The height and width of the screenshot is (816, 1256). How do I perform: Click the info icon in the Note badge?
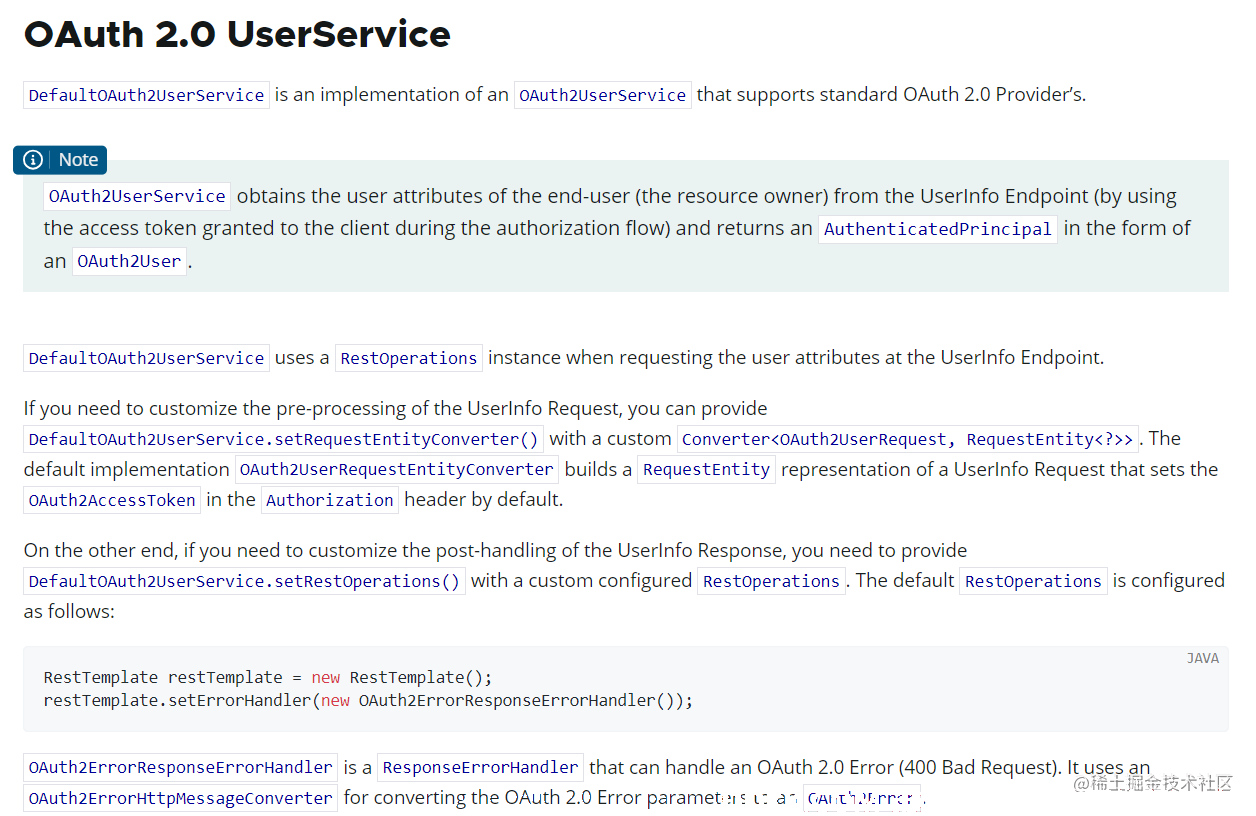pyautogui.click(x=33, y=160)
